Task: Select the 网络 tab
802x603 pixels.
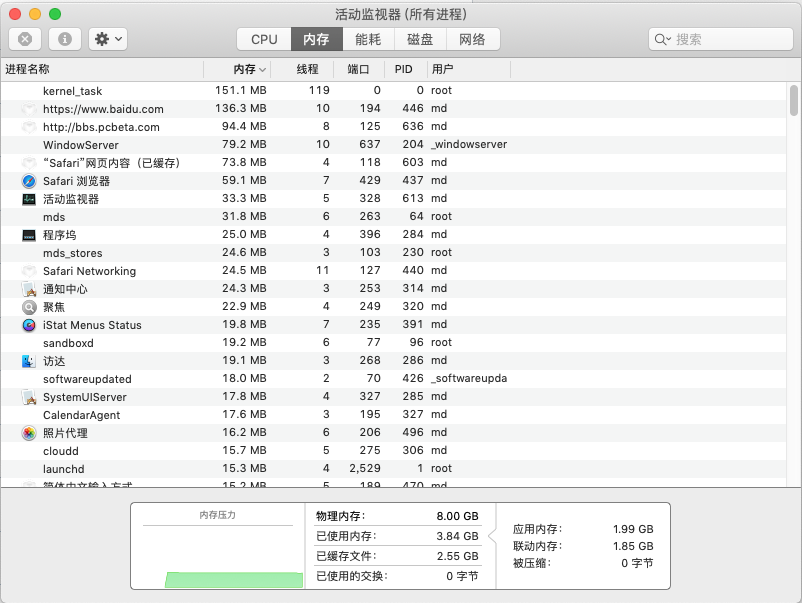Action: (472, 39)
